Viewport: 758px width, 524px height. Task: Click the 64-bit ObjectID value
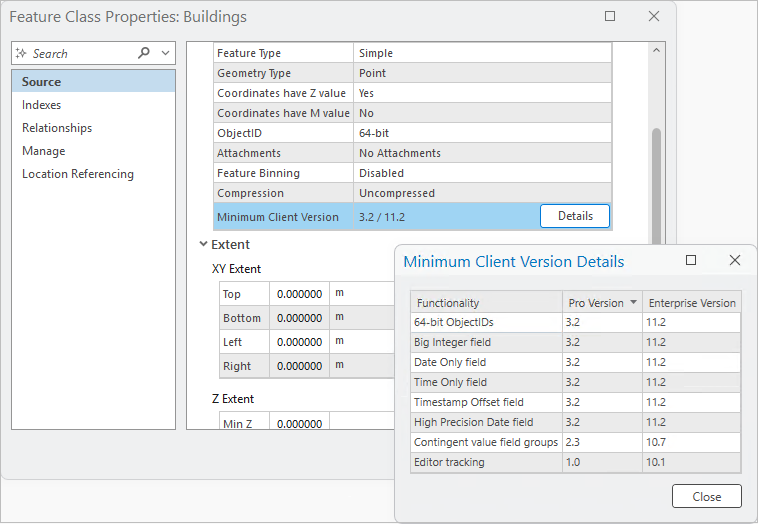coord(374,133)
